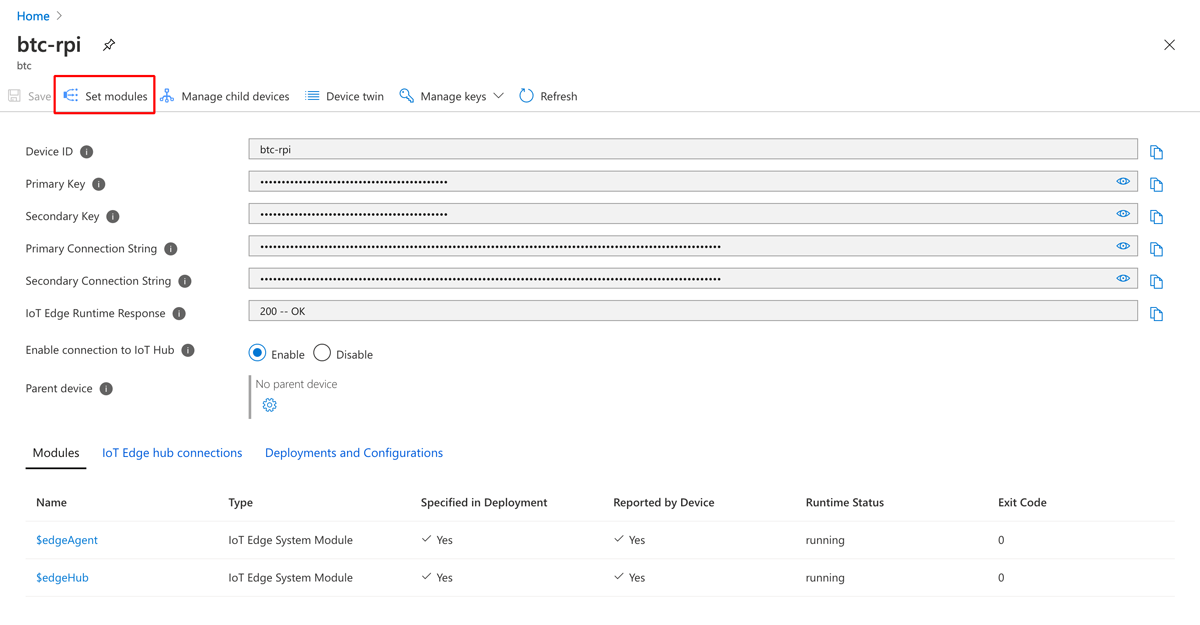Close the btc-rpi device blade
1200x625 pixels.
coord(1169,45)
